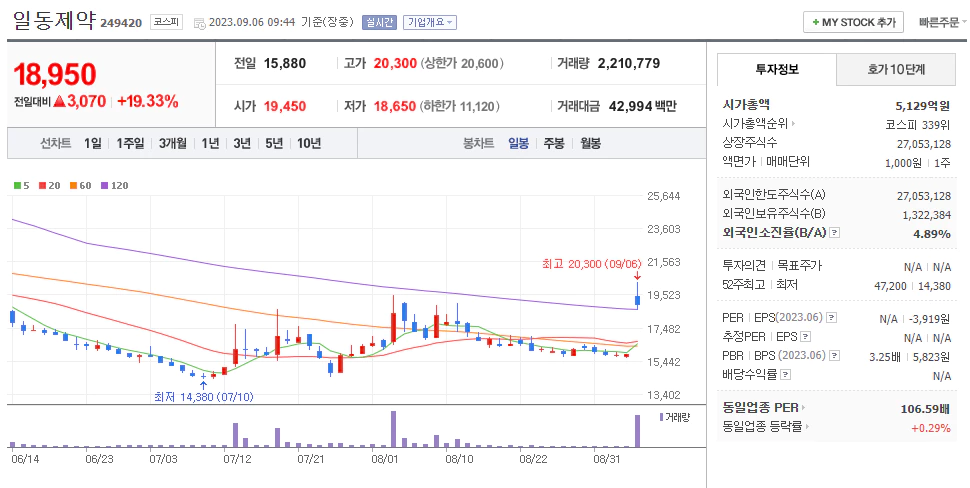Click the 코스피 market badge
This screenshot has height=488, width=970.
pos(166,22)
